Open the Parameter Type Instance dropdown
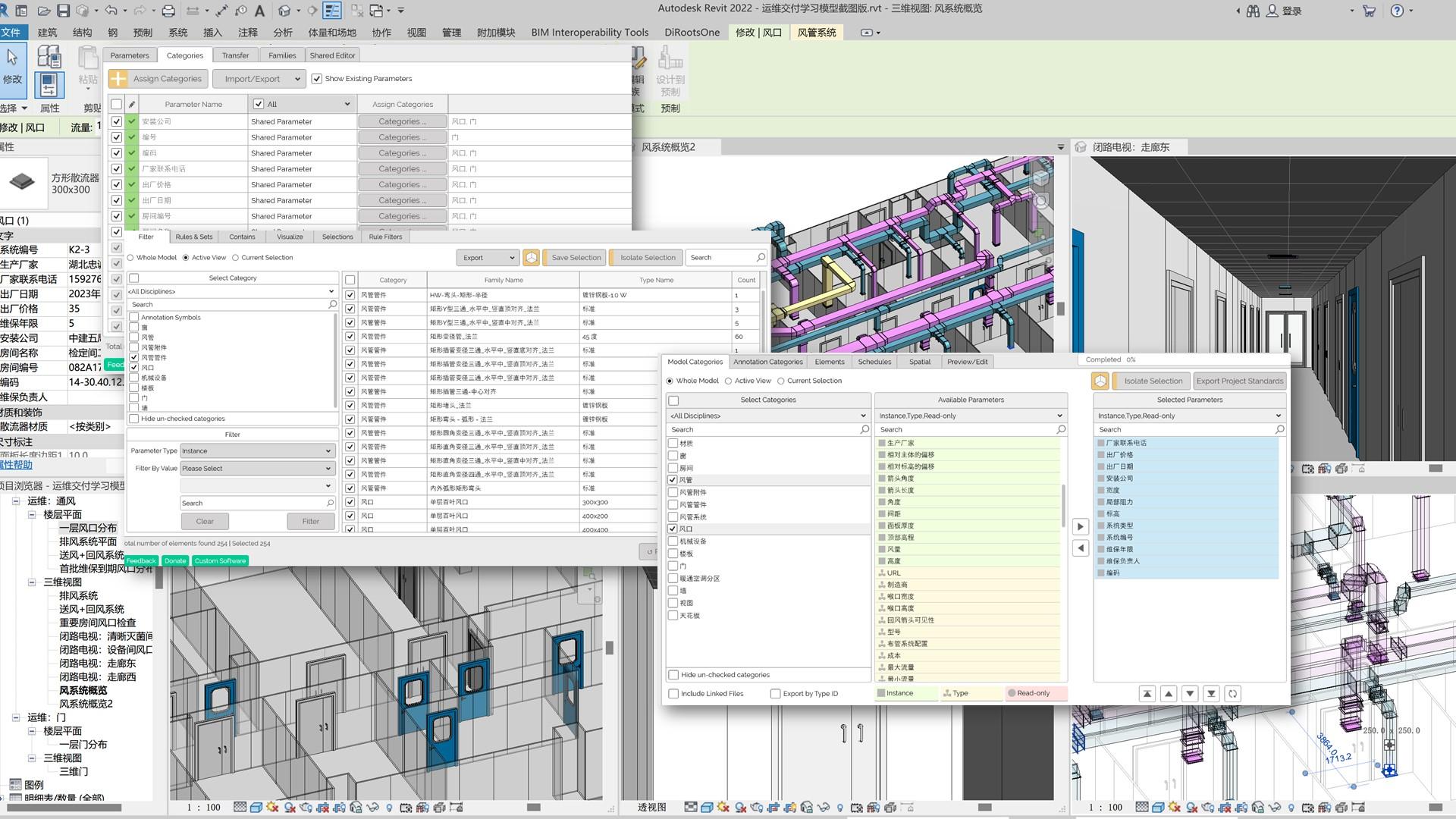This screenshot has width=1456, height=819. pos(256,450)
